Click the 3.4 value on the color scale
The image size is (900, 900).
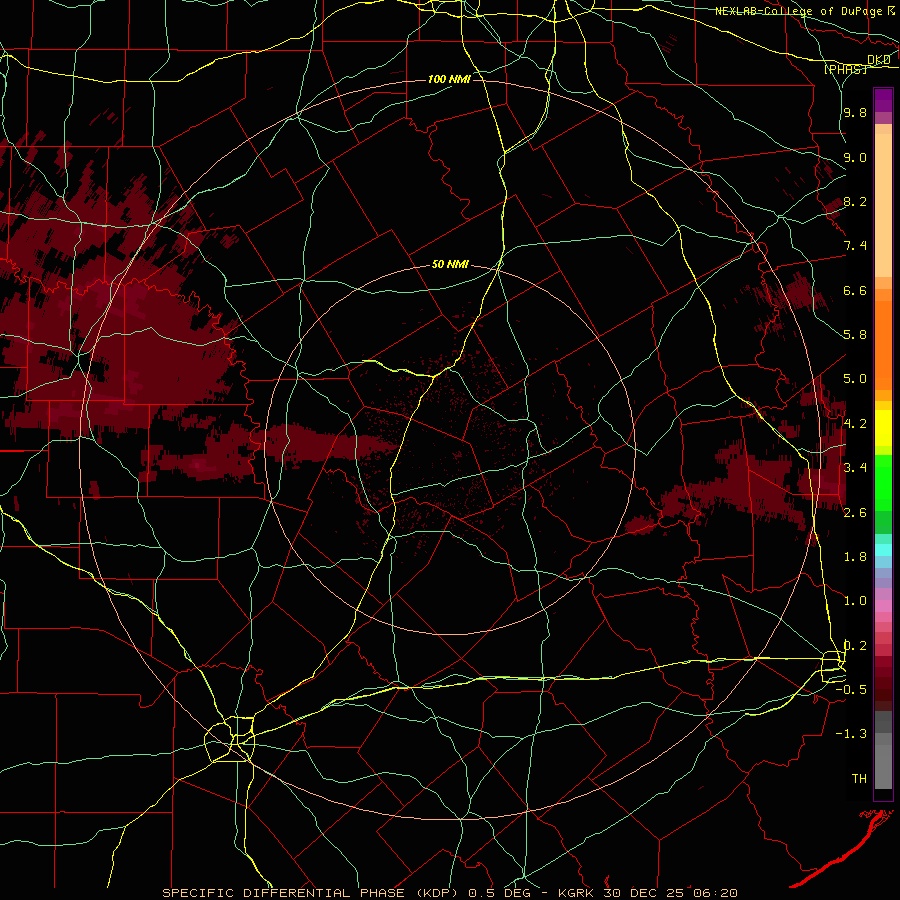[x=855, y=468]
